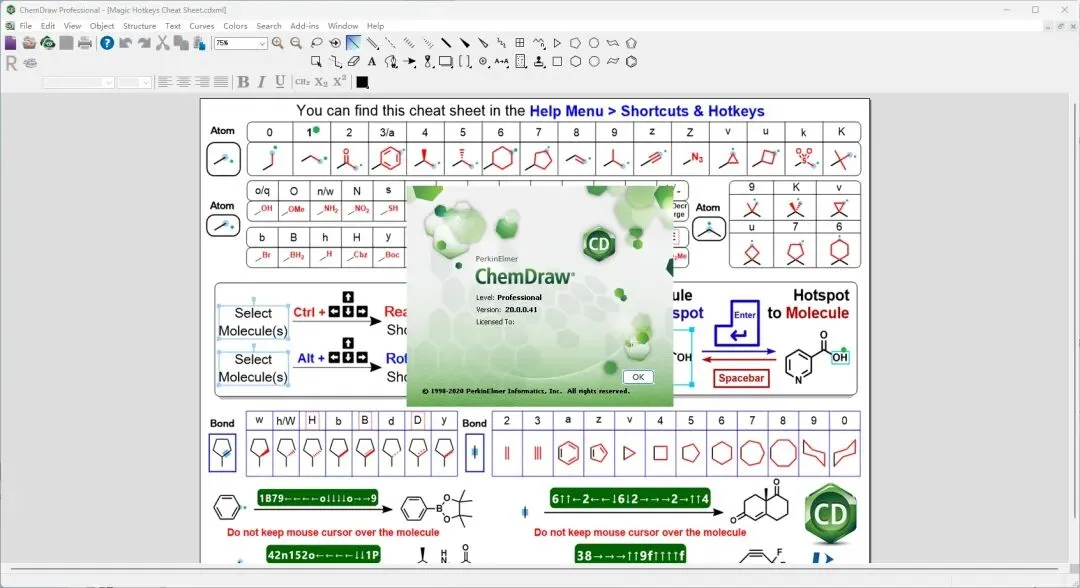
Task: Select the Atom-to-atom mapping A→A tool
Action: click(501, 61)
